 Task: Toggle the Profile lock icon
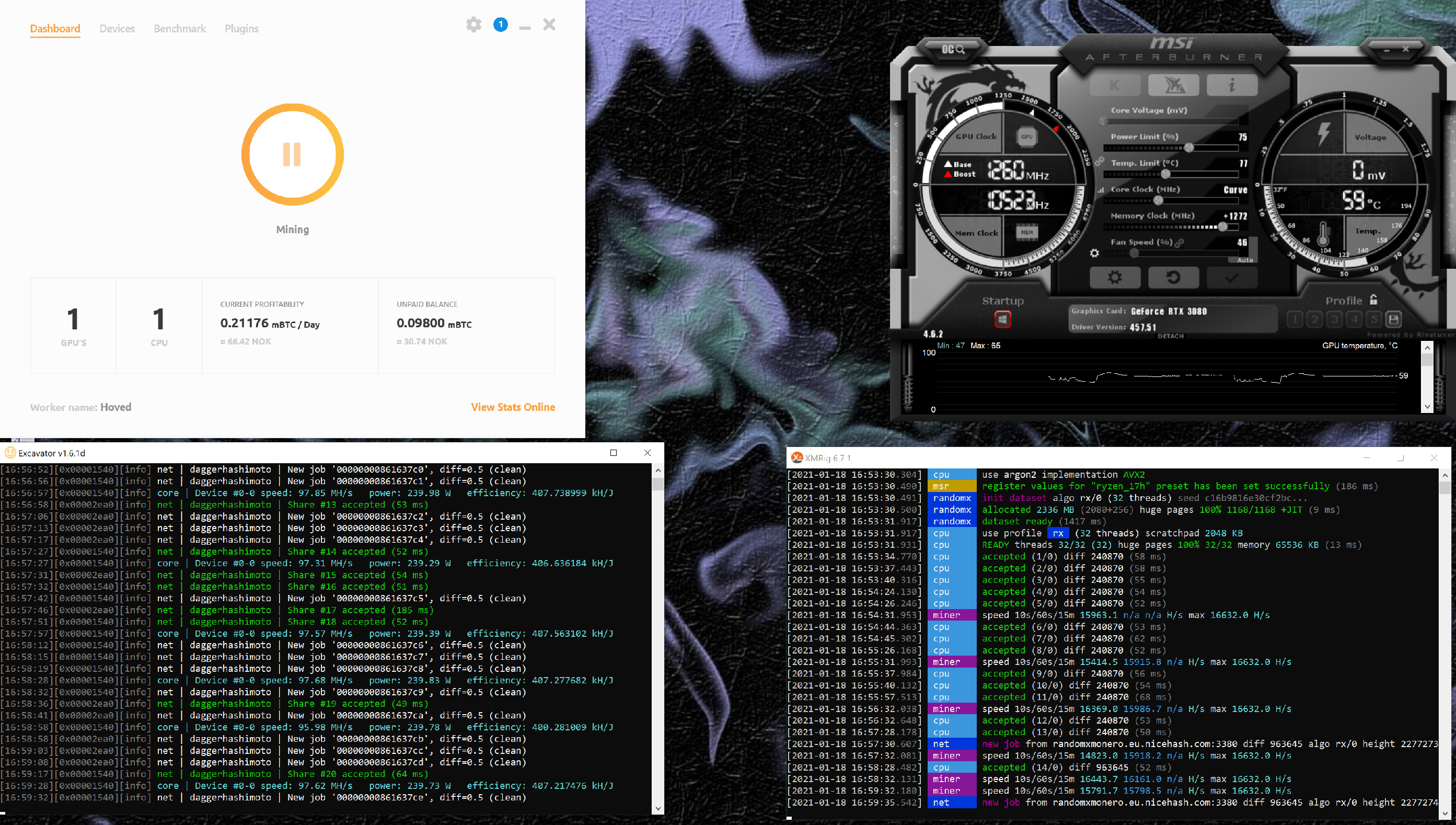tap(1373, 300)
